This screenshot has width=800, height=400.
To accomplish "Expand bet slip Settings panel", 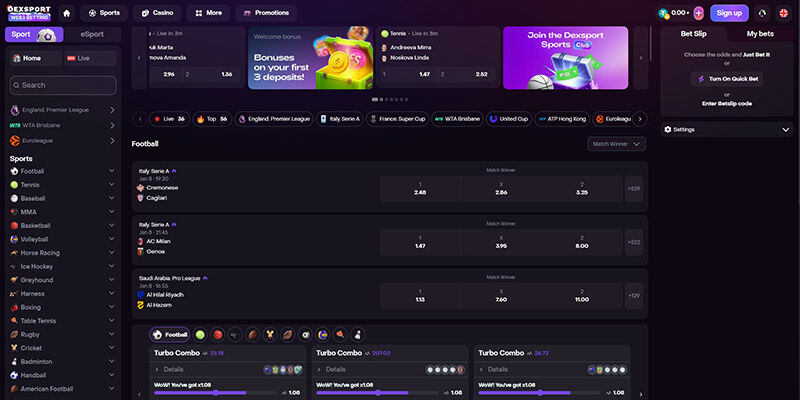I will (x=727, y=130).
